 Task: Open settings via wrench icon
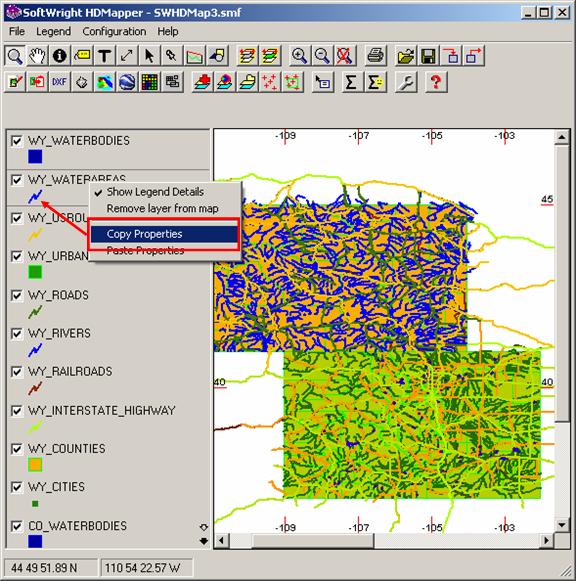[406, 82]
